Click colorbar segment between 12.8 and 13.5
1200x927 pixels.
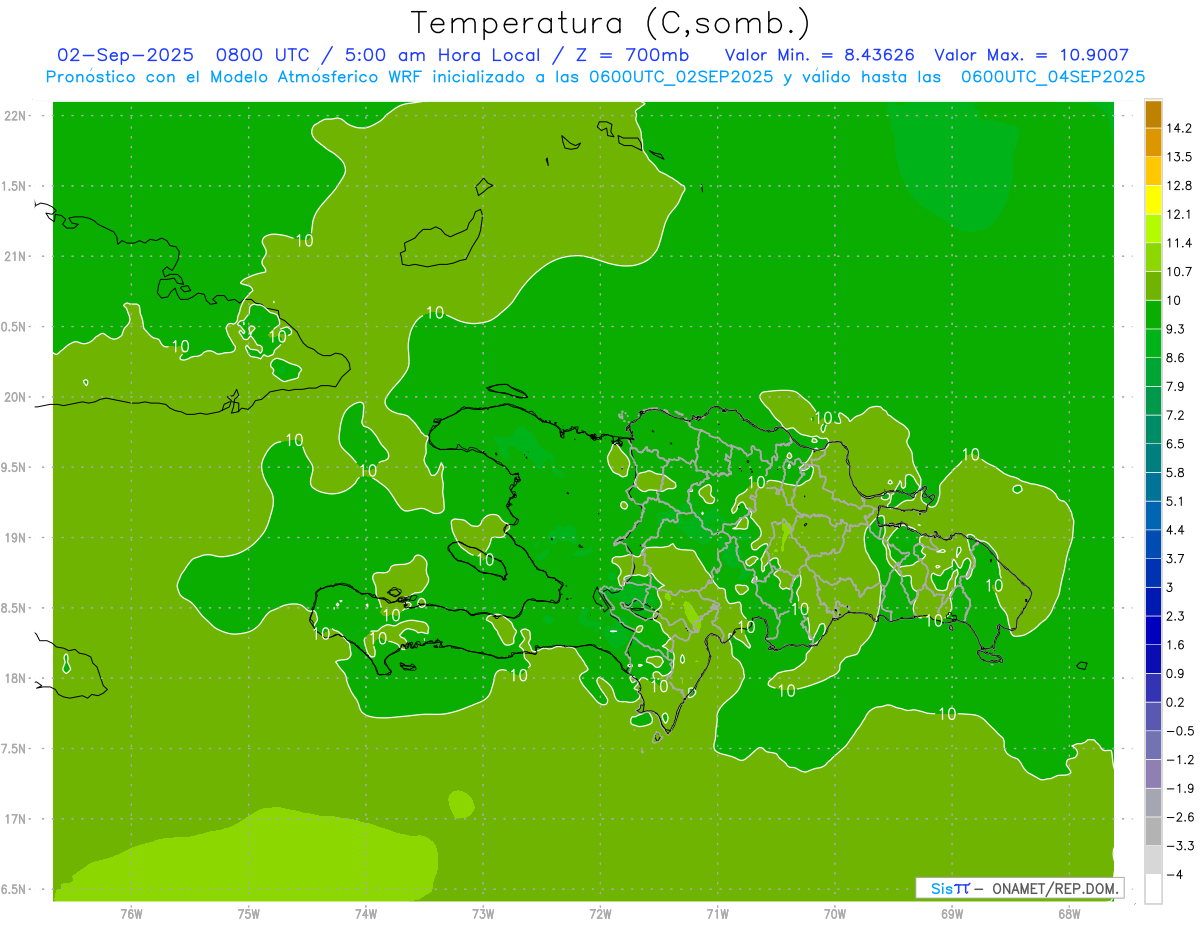[1153, 171]
